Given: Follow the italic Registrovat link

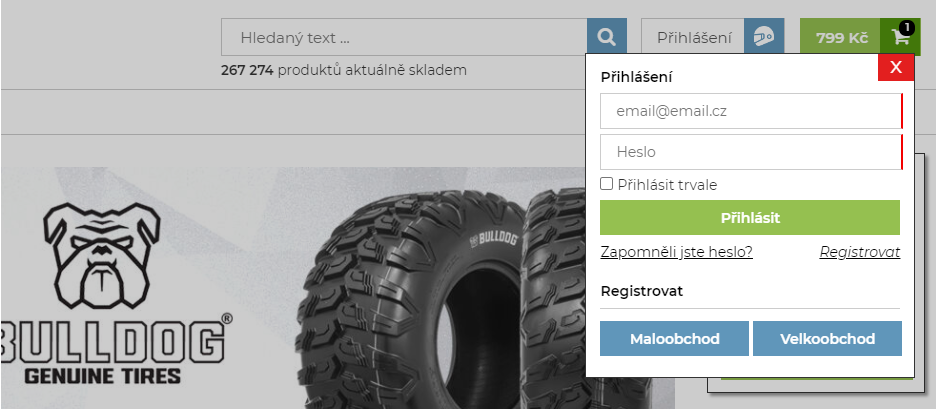Looking at the screenshot, I should pyautogui.click(x=860, y=252).
